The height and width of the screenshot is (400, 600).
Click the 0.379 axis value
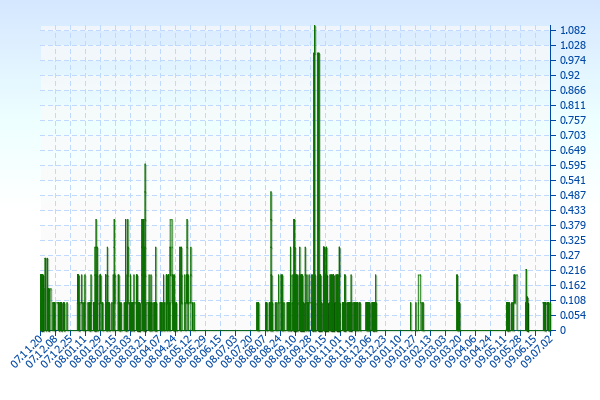(573, 225)
